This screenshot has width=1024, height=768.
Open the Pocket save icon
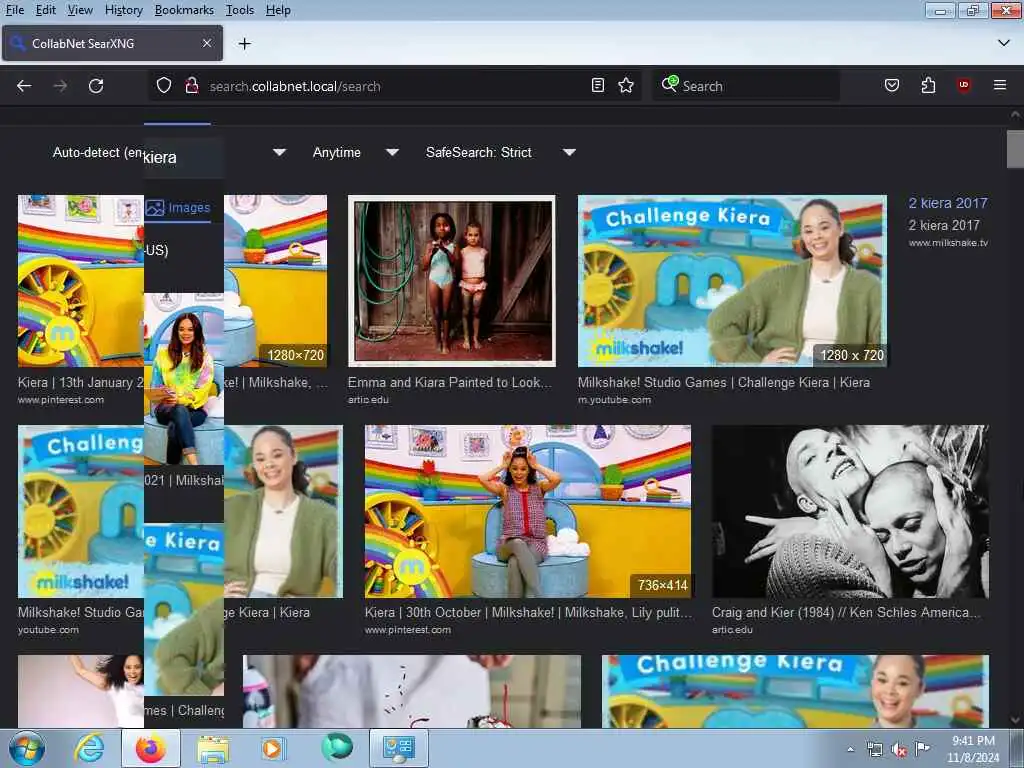click(891, 85)
